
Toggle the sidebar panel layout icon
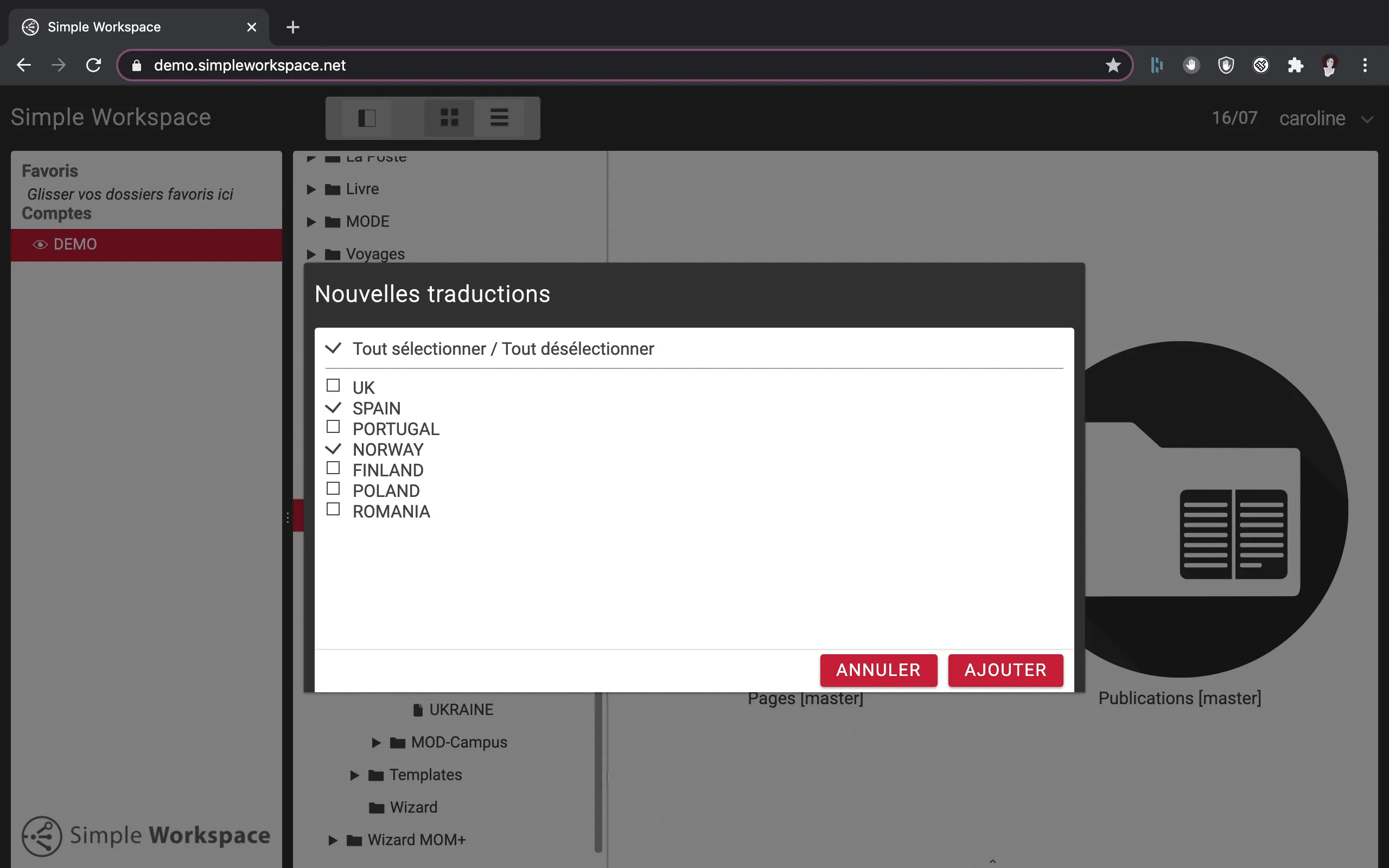click(367, 118)
